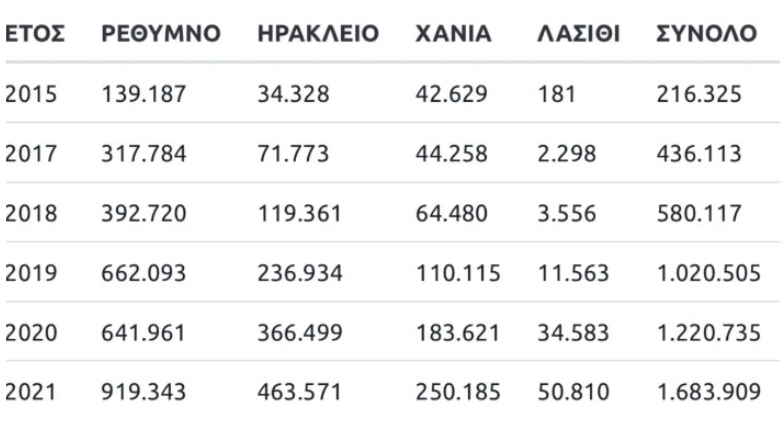
Task: Click the 2015 year cell
Action: (31, 94)
